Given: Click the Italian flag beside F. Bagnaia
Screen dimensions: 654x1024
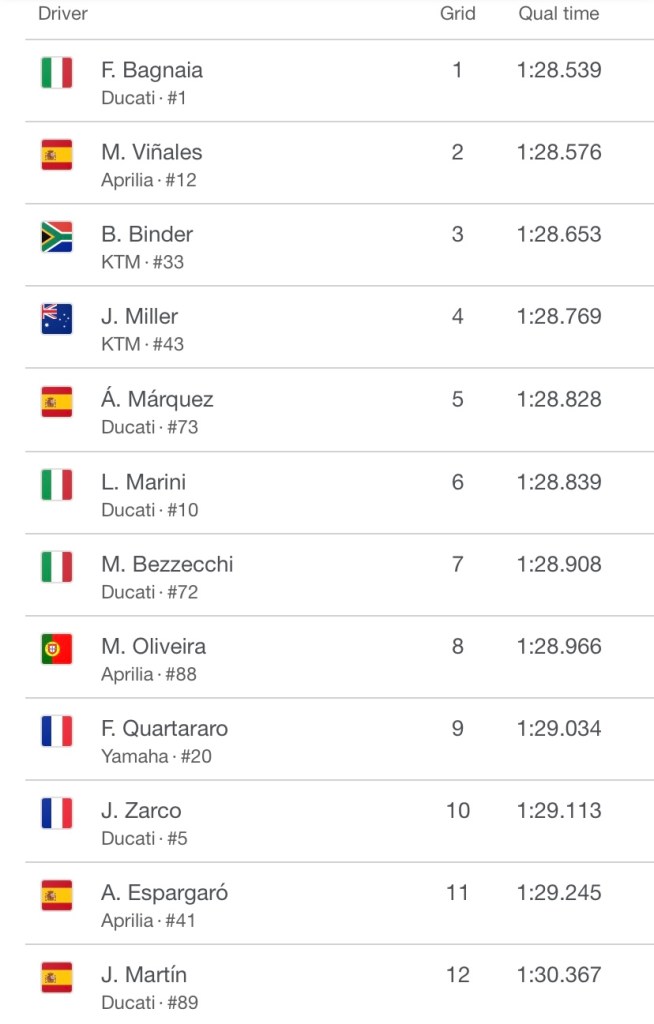Looking at the screenshot, I should (57, 73).
